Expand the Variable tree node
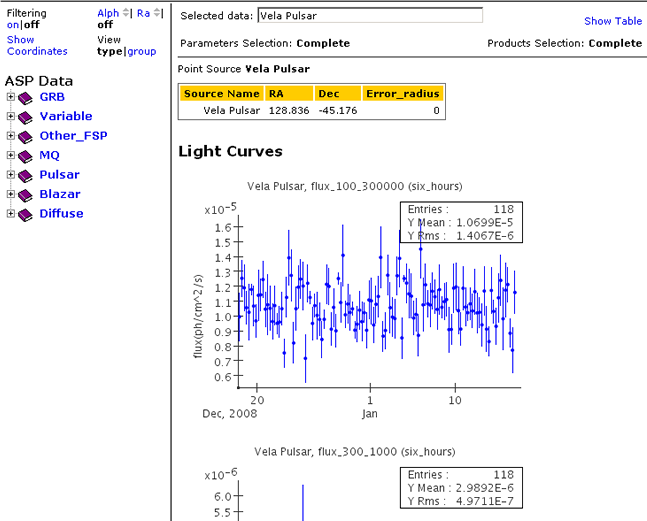 click(x=11, y=116)
